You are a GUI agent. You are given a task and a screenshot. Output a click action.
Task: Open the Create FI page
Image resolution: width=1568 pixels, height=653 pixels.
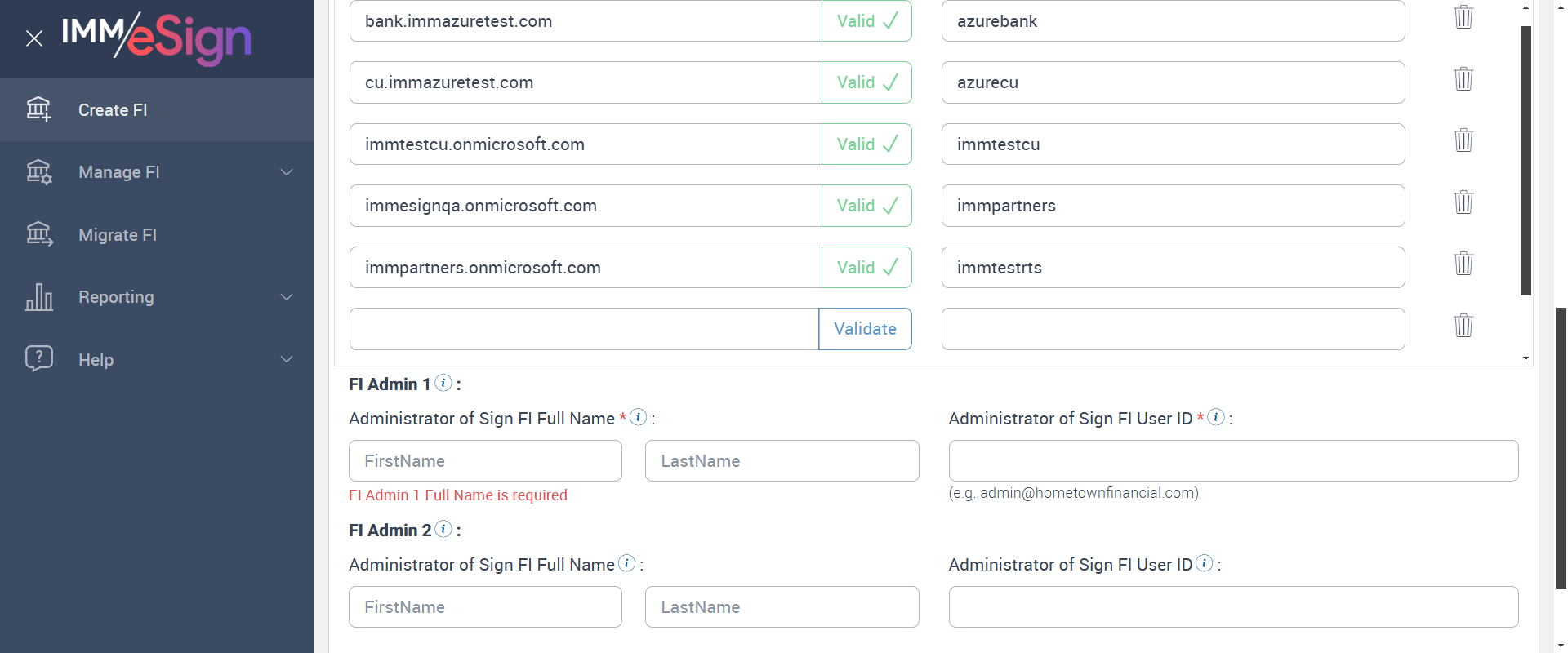coord(113,110)
